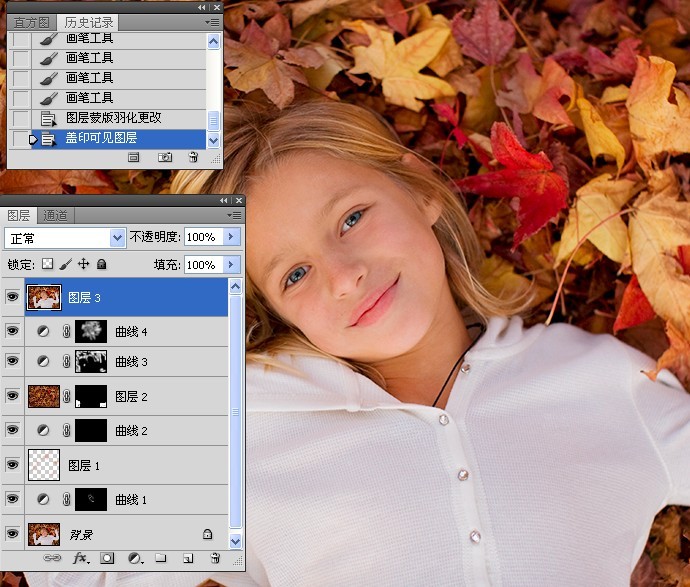Add a layer mask button
This screenshot has height=587, width=690.
click(x=107, y=558)
